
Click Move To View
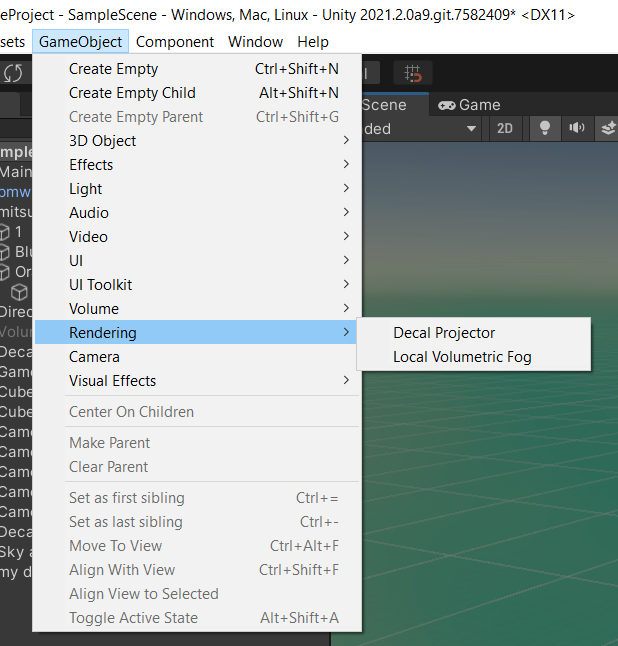(197, 545)
